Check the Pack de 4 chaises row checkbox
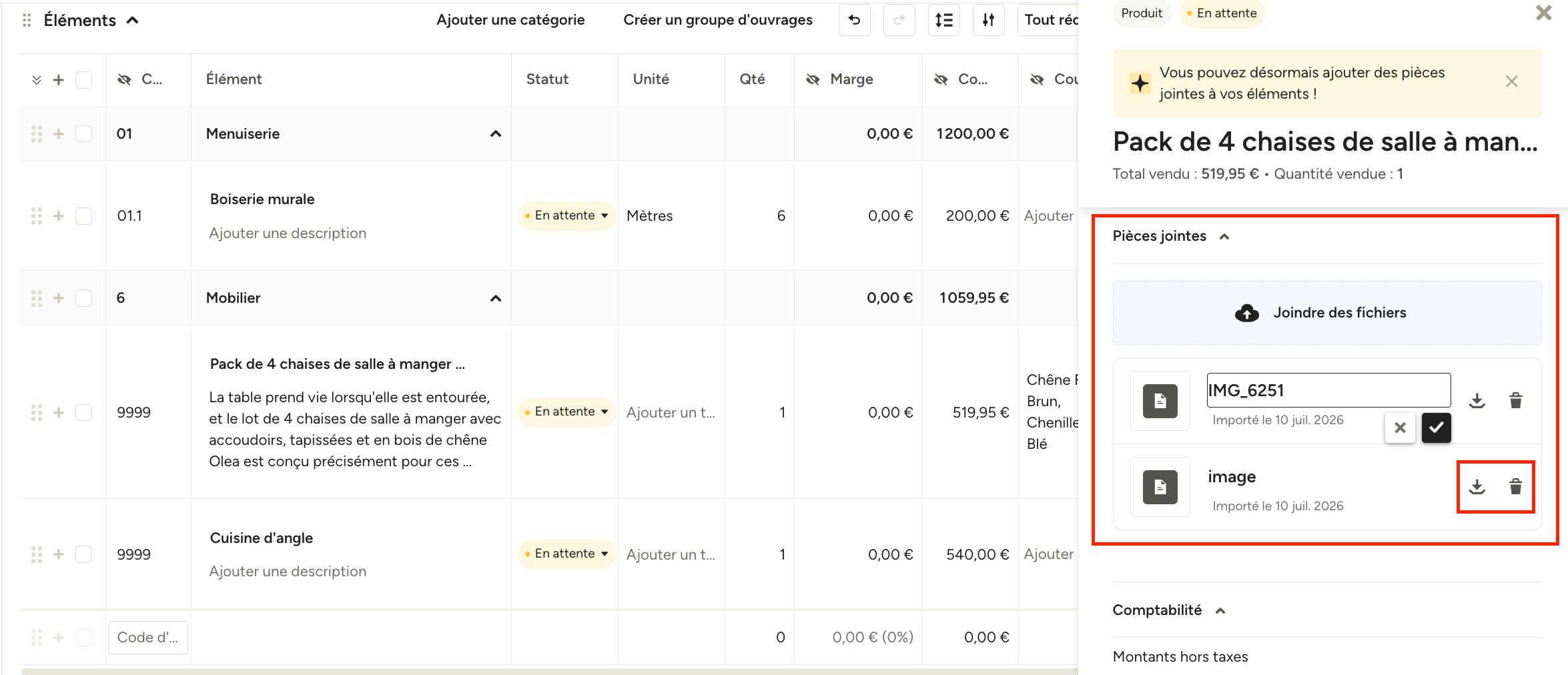1568x675 pixels. pyautogui.click(x=83, y=413)
